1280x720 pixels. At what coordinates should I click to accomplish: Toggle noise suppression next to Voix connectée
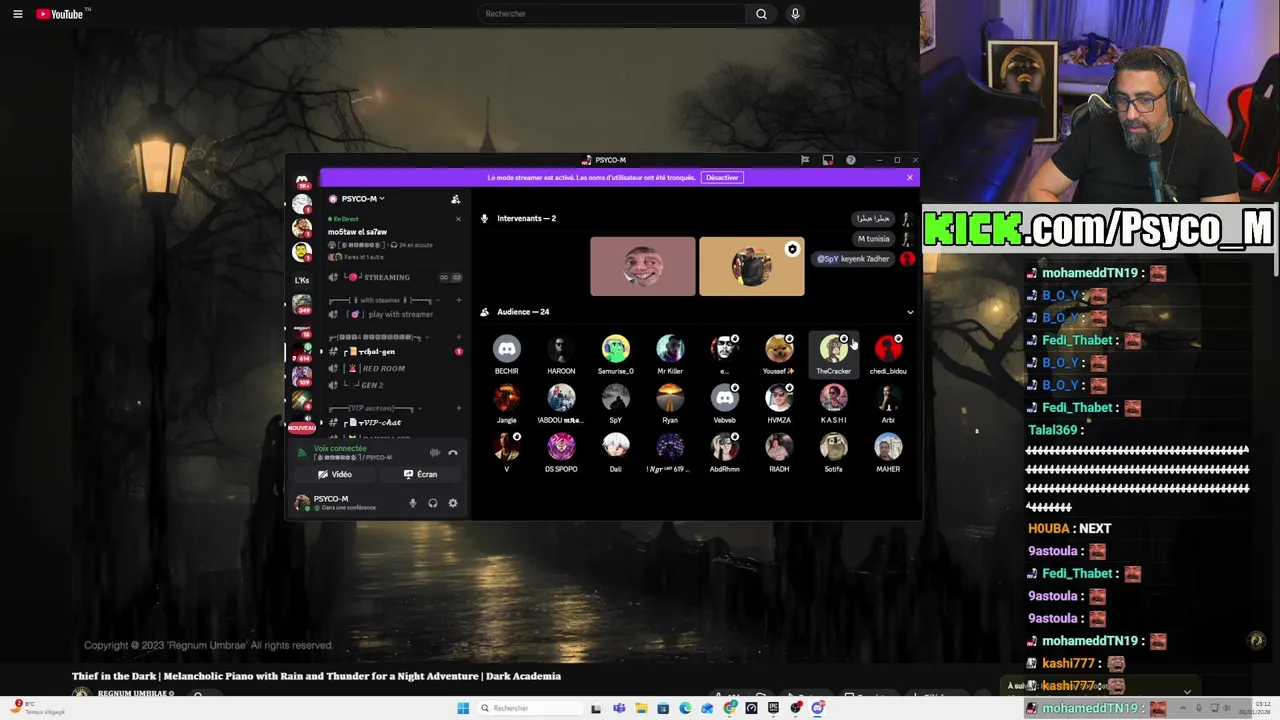(434, 453)
